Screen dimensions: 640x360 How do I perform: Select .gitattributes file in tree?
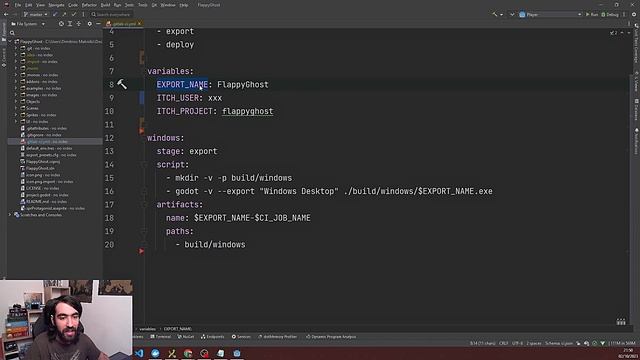pos(44,128)
